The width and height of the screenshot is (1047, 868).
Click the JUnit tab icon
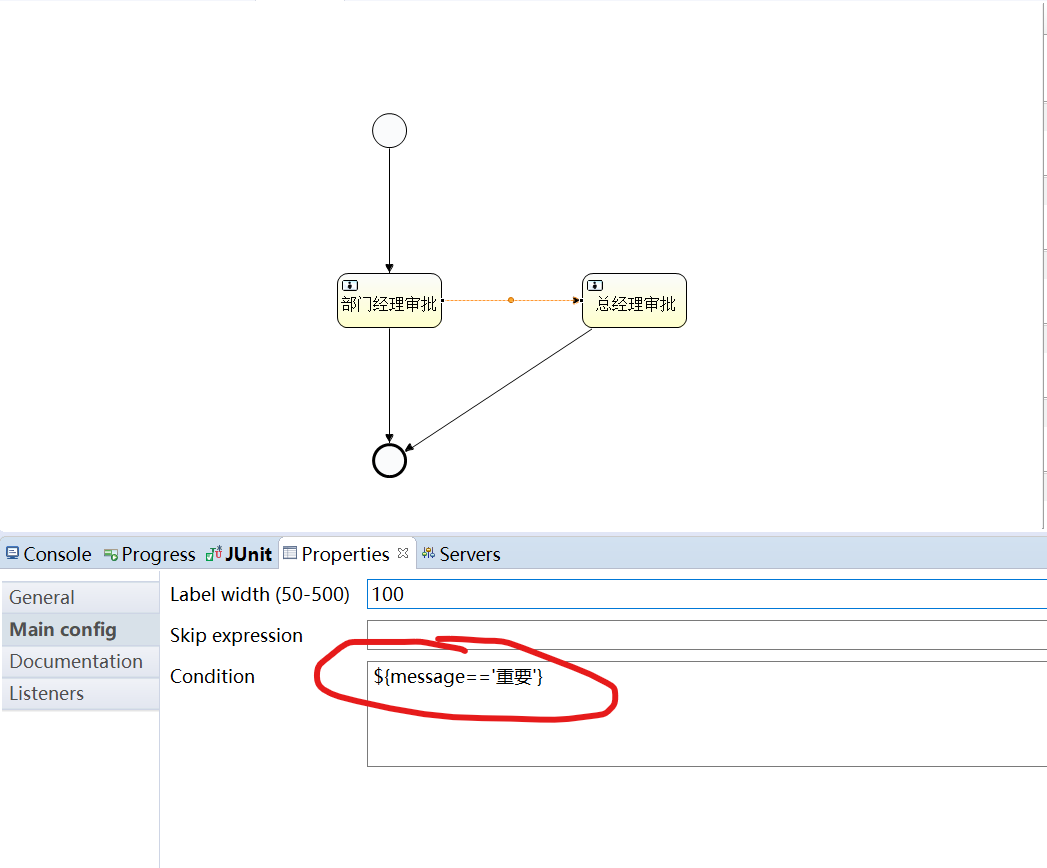pyautogui.click(x=214, y=553)
